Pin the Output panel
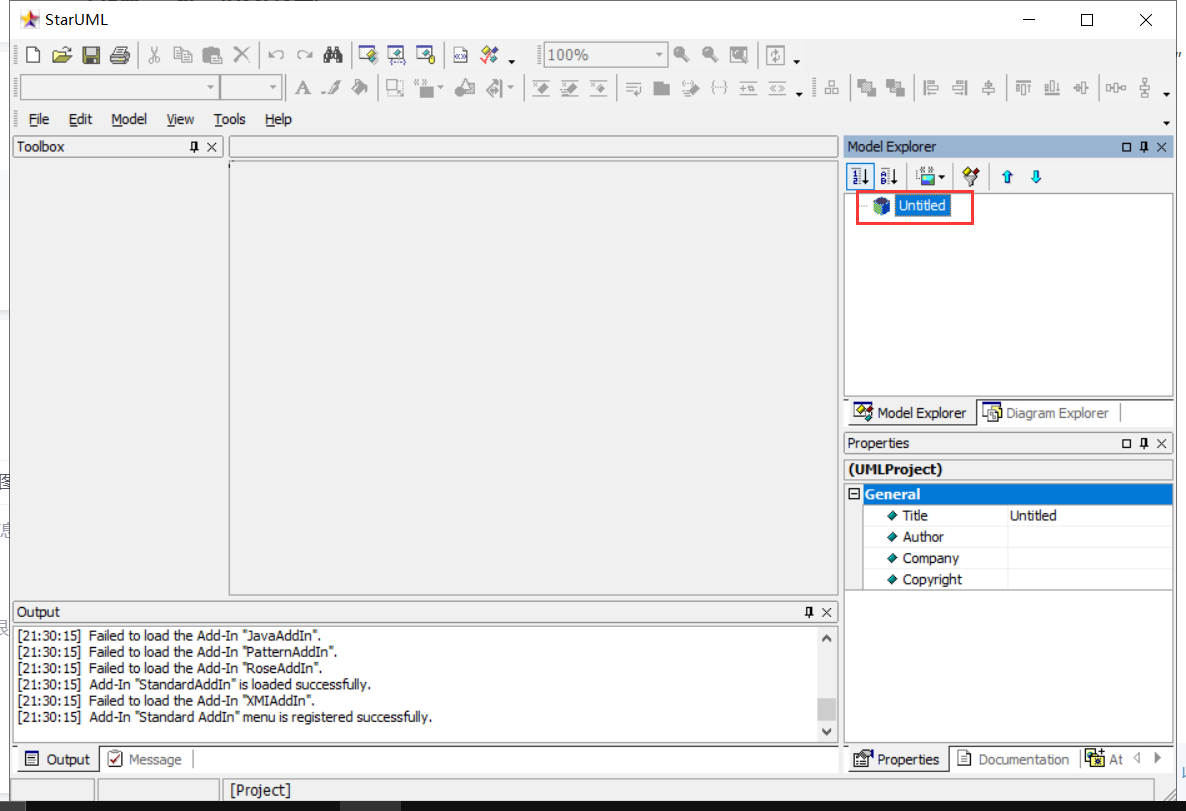Screen dimensions: 1186x811 (x=809, y=612)
